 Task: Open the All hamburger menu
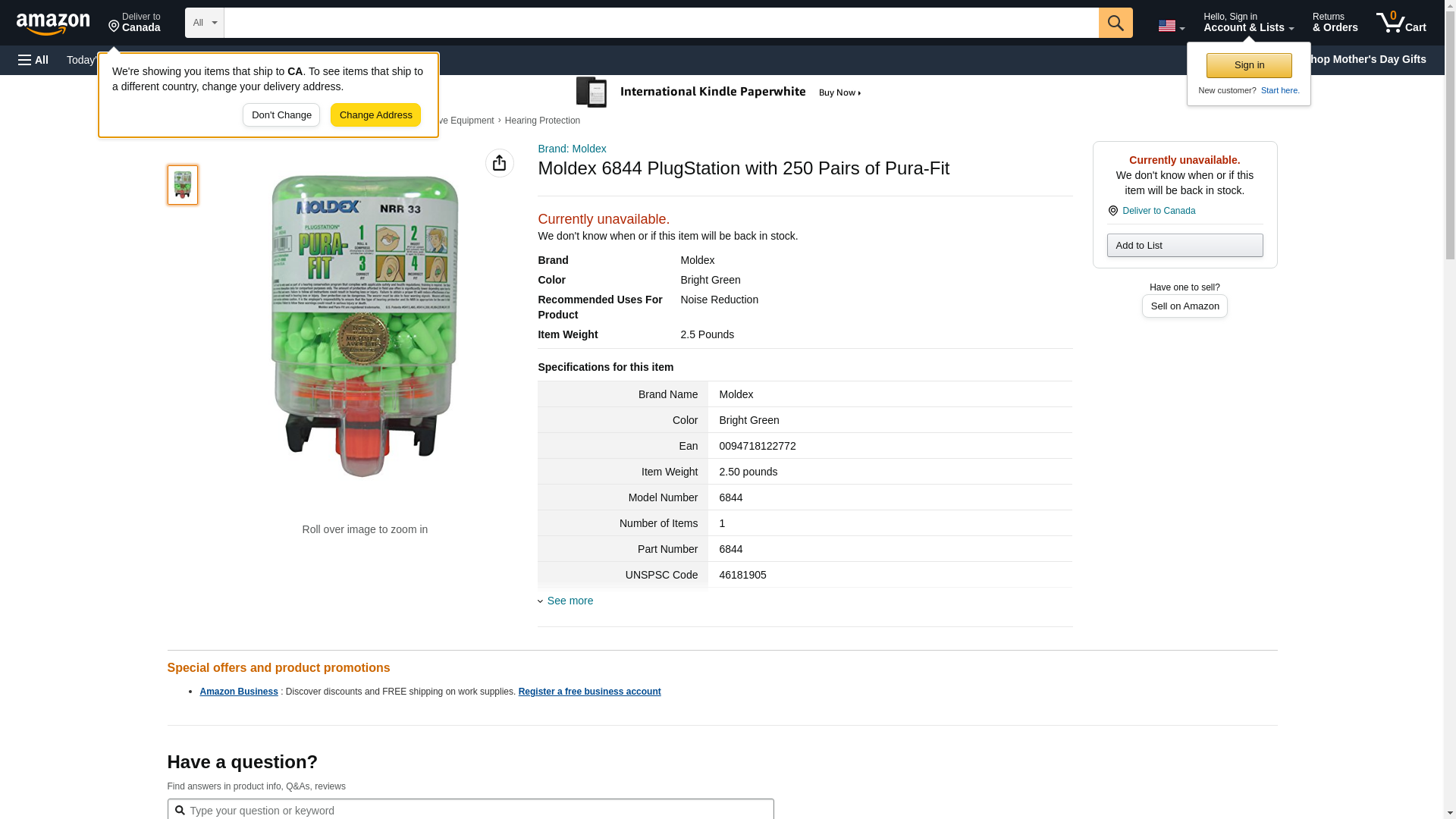[x=33, y=60]
